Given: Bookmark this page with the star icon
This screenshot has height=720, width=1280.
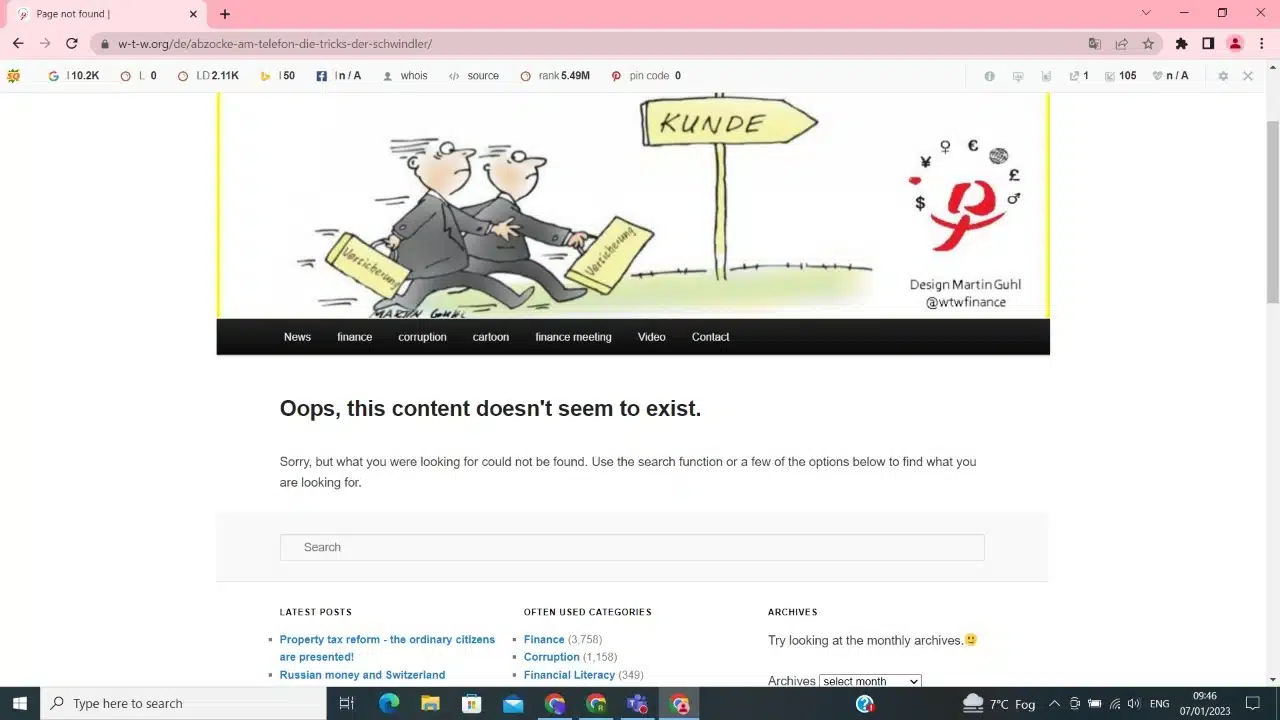Looking at the screenshot, I should pyautogui.click(x=1148, y=44).
